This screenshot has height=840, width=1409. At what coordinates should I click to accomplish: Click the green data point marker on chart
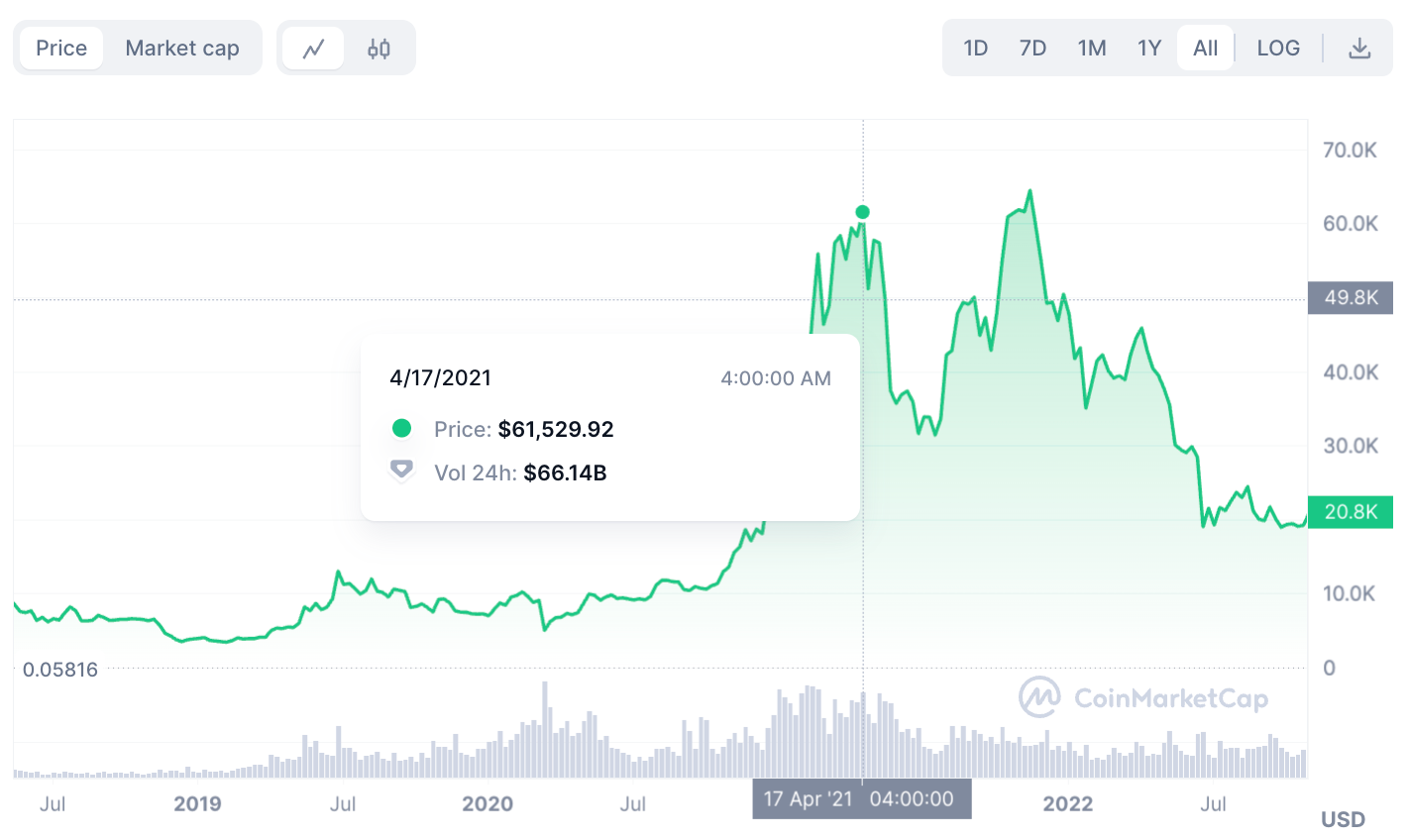click(x=862, y=212)
